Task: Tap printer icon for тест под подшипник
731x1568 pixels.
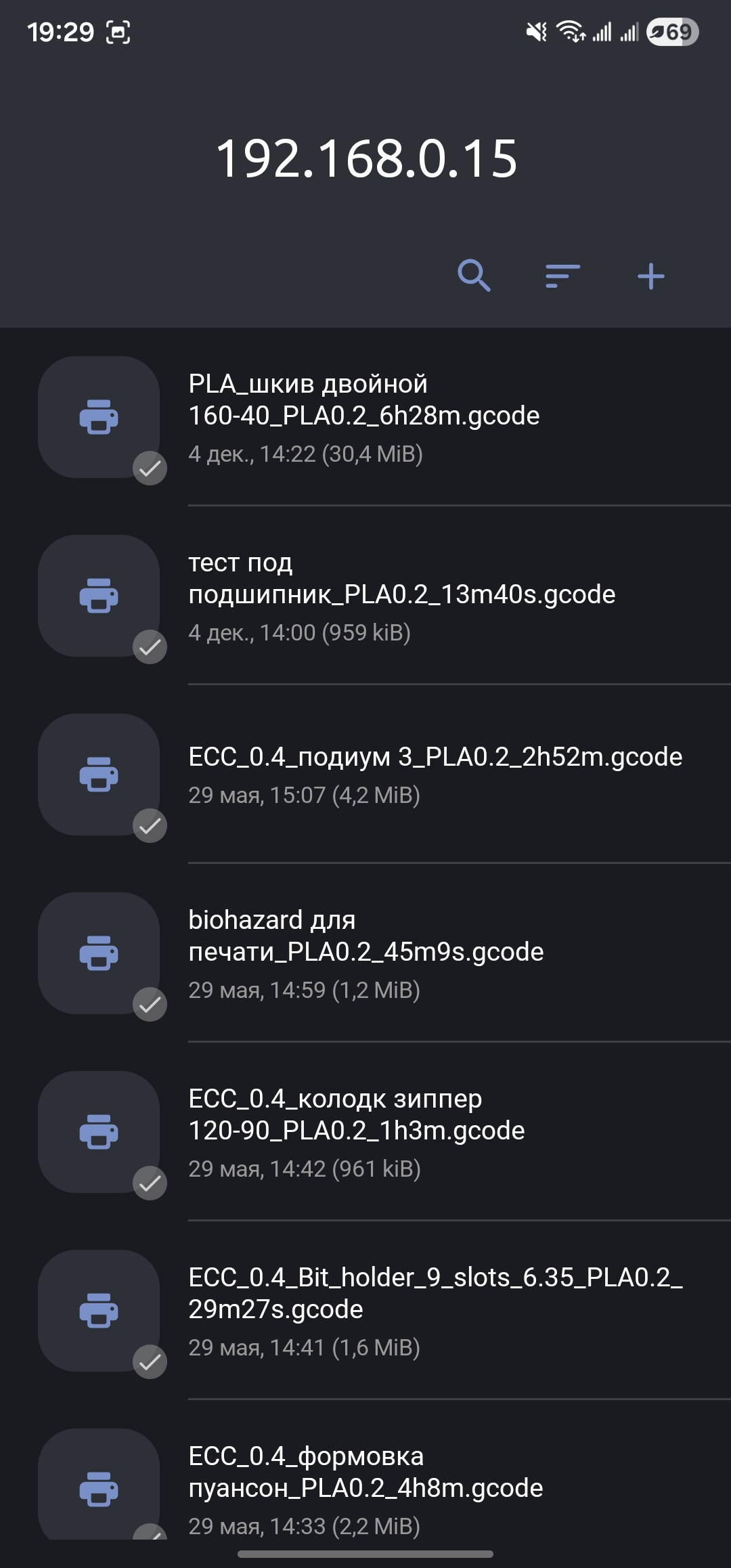Action: 99,595
